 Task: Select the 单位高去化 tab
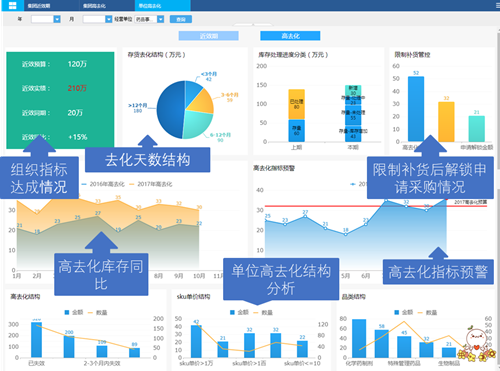click(x=150, y=6)
